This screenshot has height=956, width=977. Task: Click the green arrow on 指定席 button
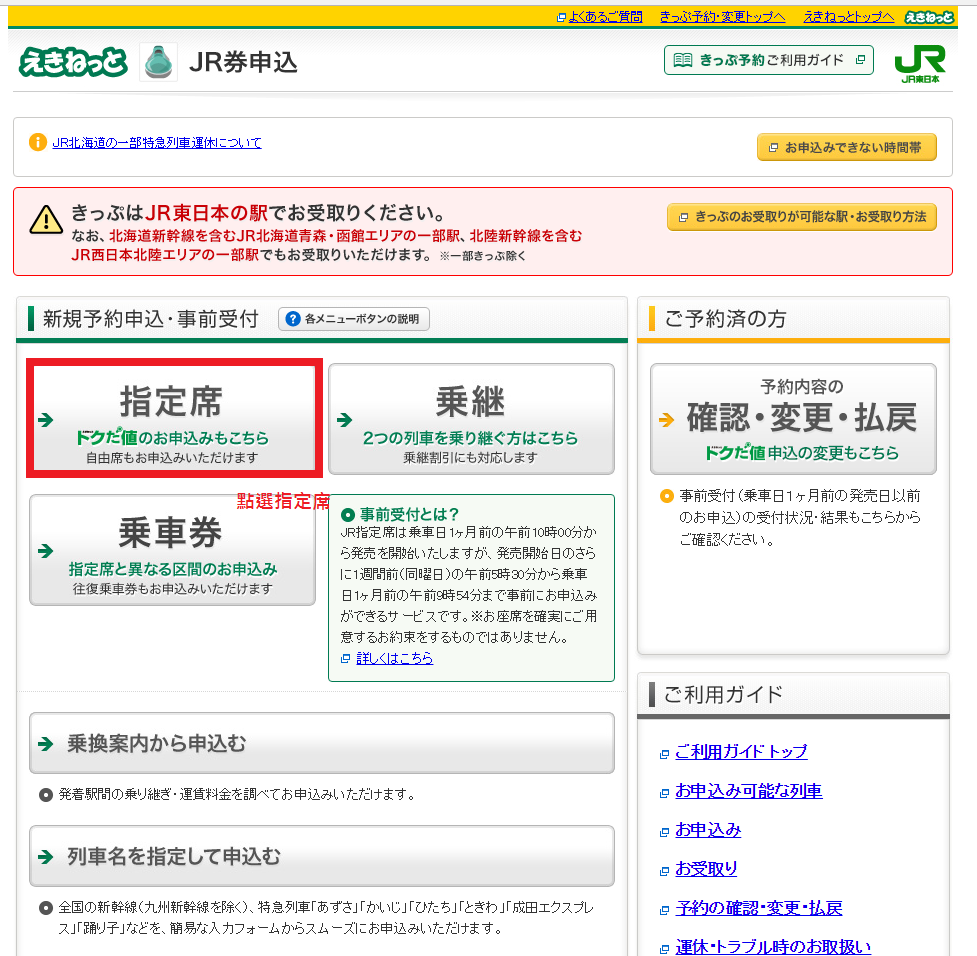click(x=45, y=420)
